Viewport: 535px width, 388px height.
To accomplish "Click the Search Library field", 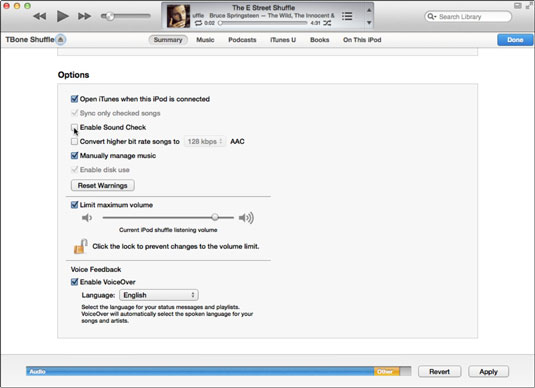I will tap(468, 16).
